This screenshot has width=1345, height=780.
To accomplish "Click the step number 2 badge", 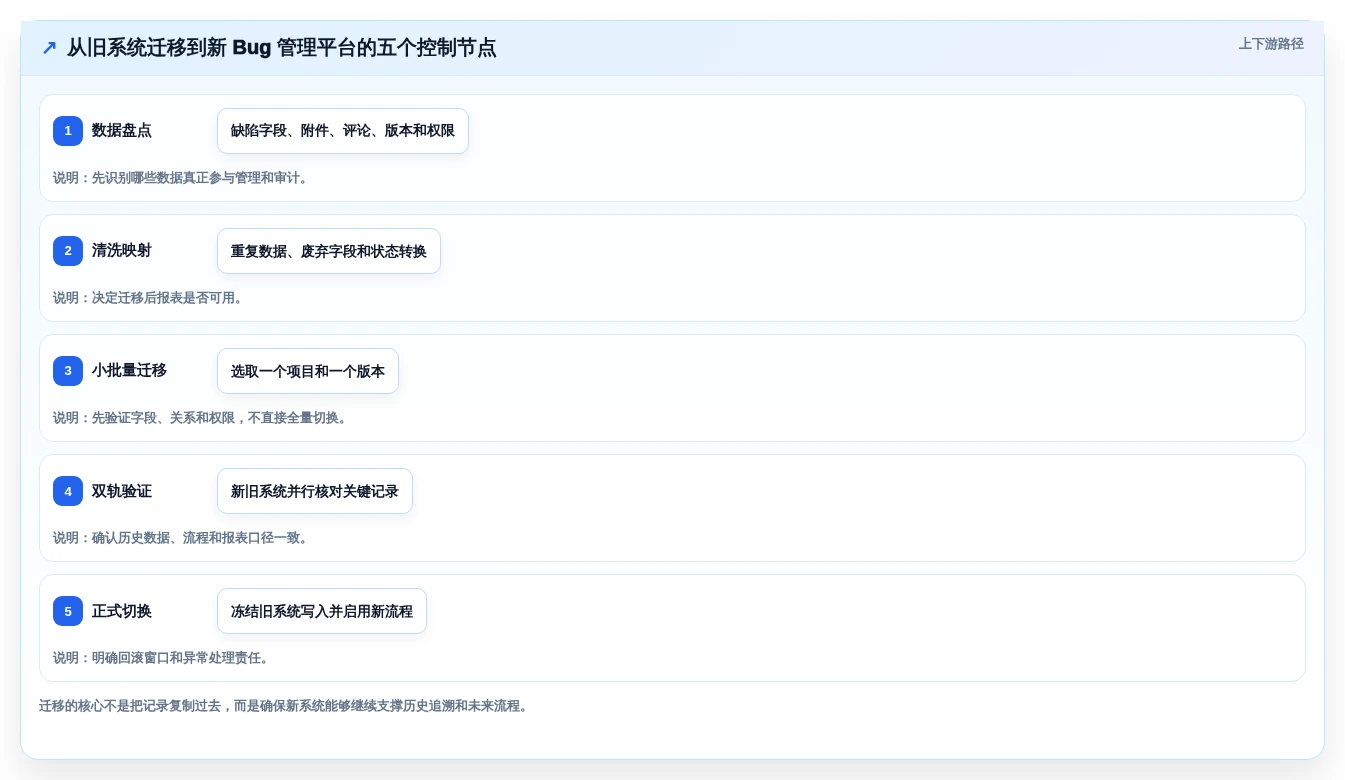I will pyautogui.click(x=68, y=251).
